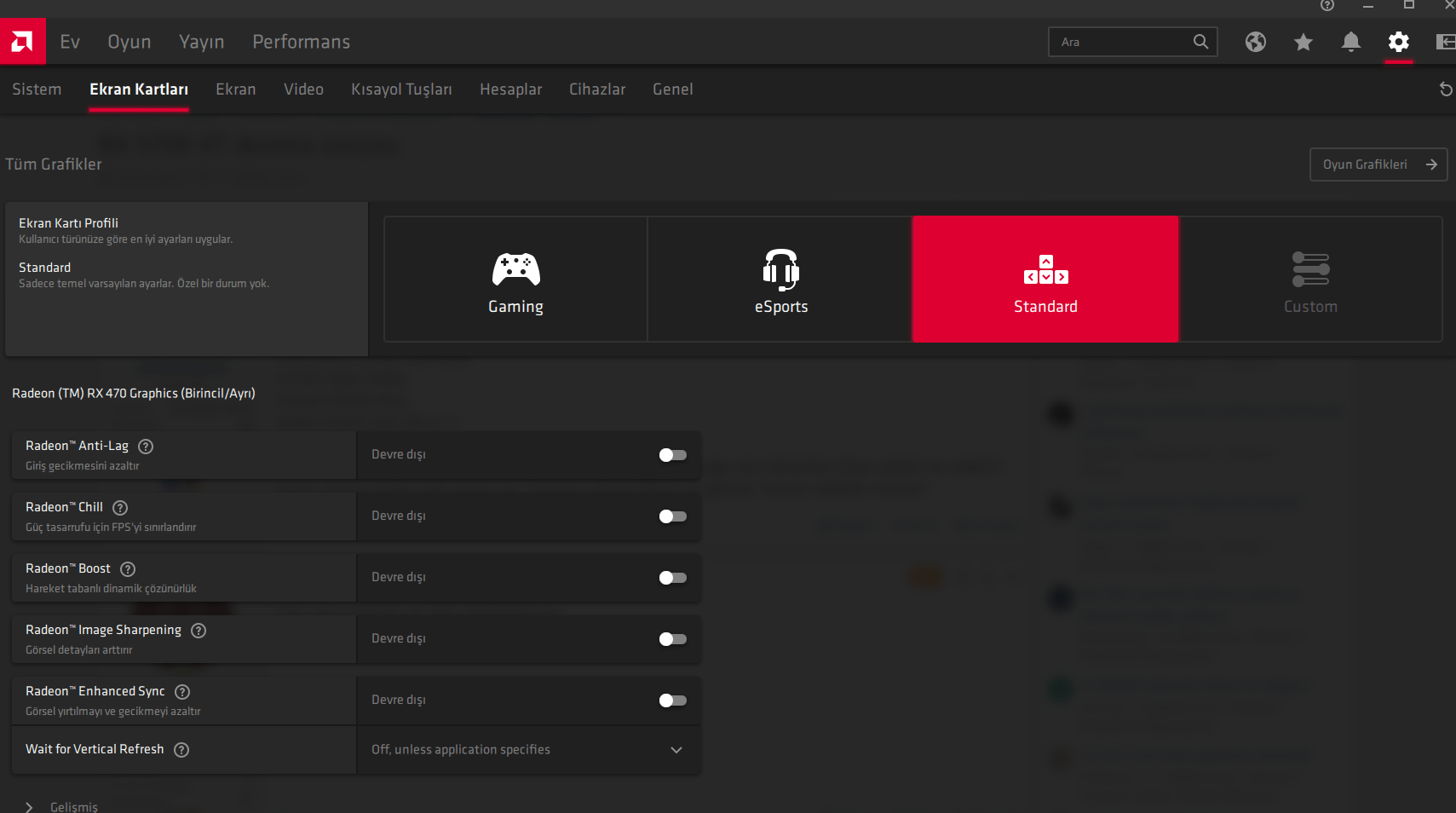The height and width of the screenshot is (813, 1456).
Task: Open settings gear icon
Action: point(1399,42)
